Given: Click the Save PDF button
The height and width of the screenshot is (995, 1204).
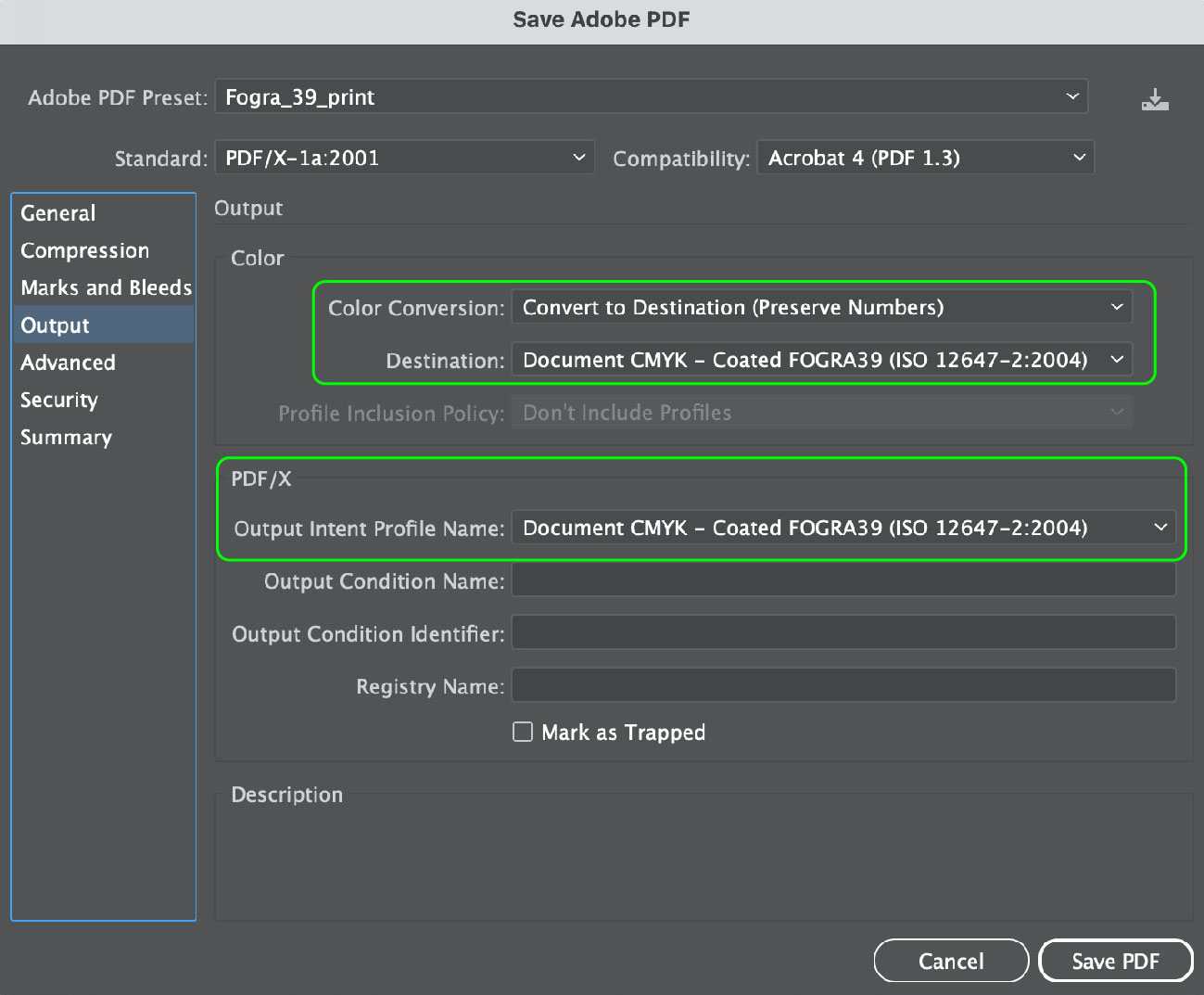Looking at the screenshot, I should tap(1116, 961).
